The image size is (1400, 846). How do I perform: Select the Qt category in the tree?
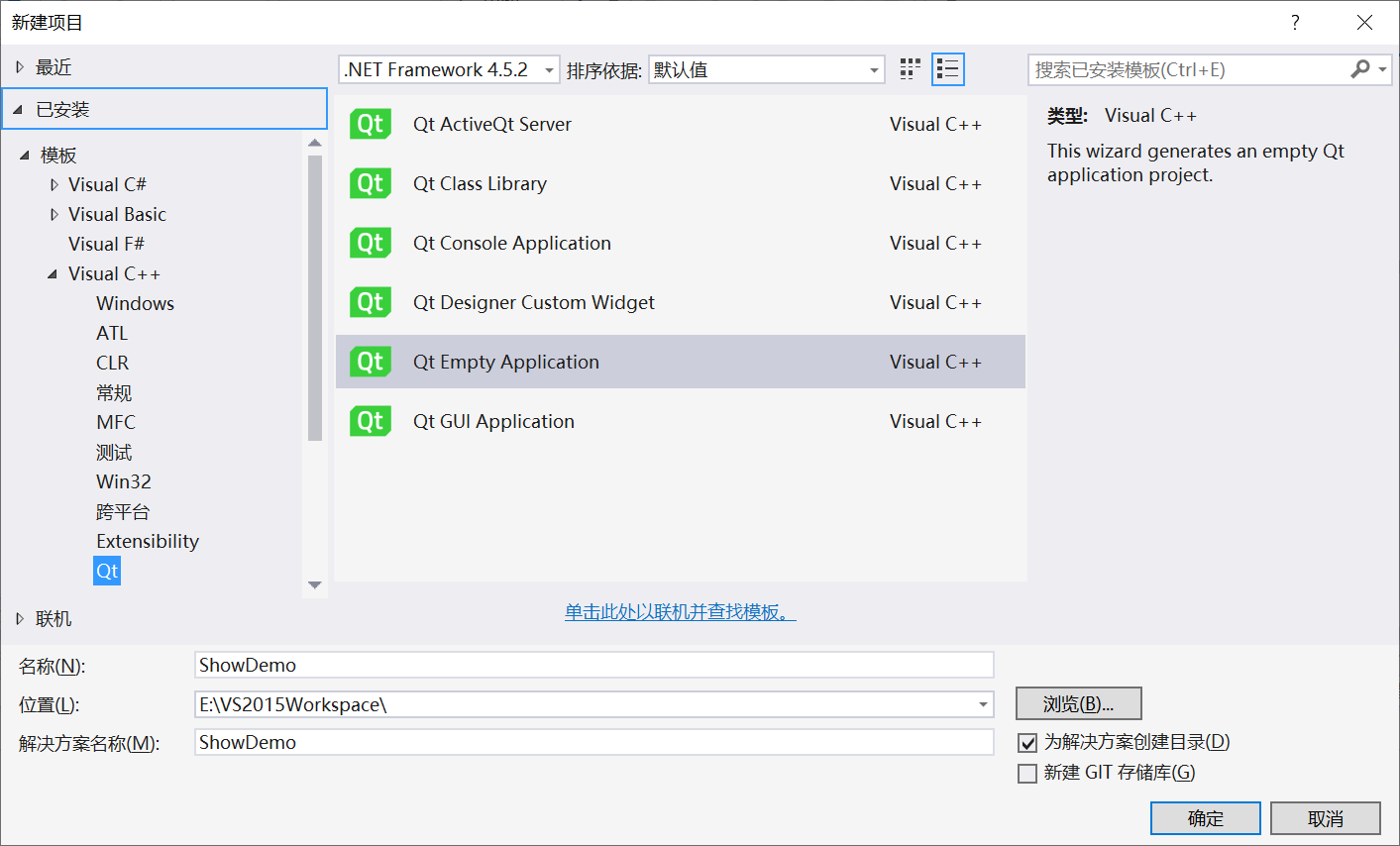coord(106,570)
